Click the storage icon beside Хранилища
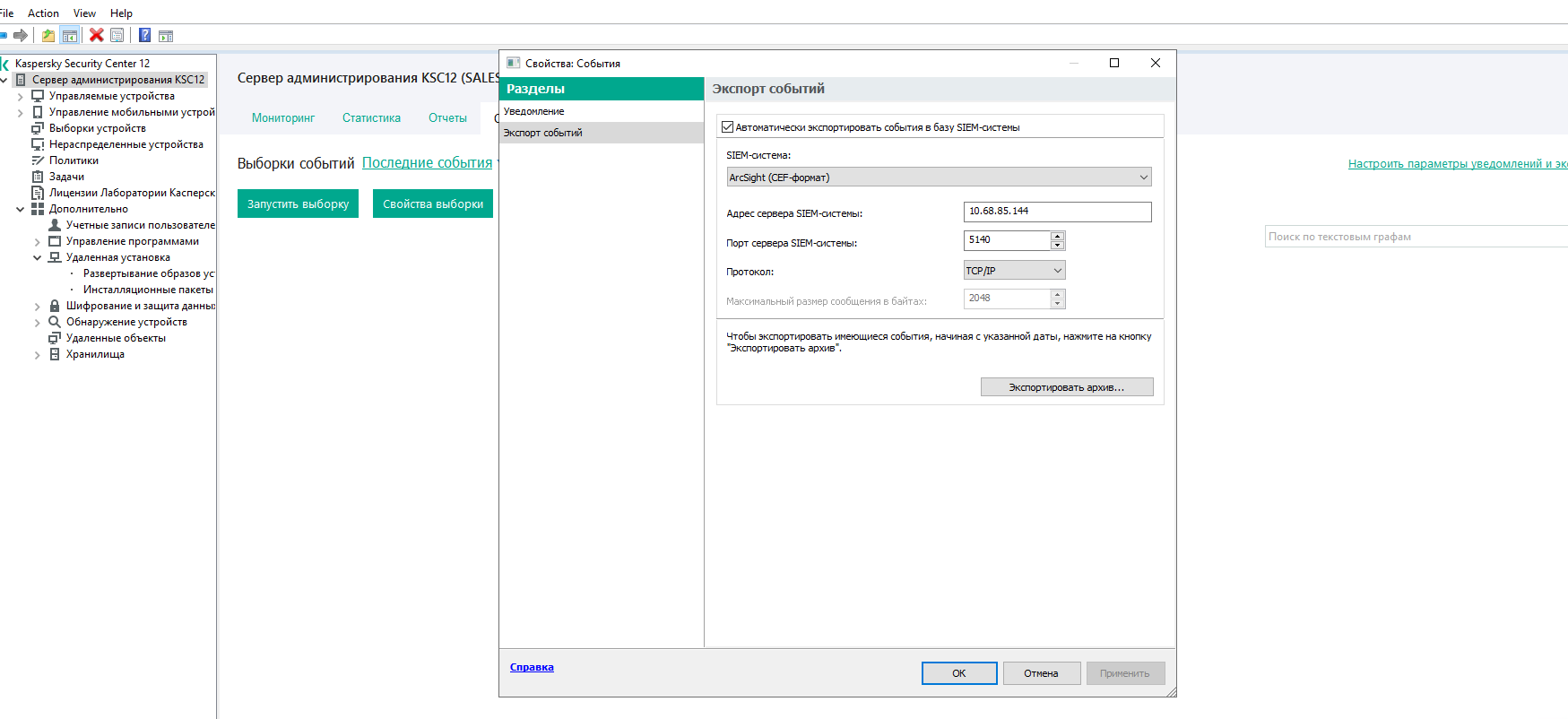Image resolution: width=1568 pixels, height=719 pixels. (55, 354)
